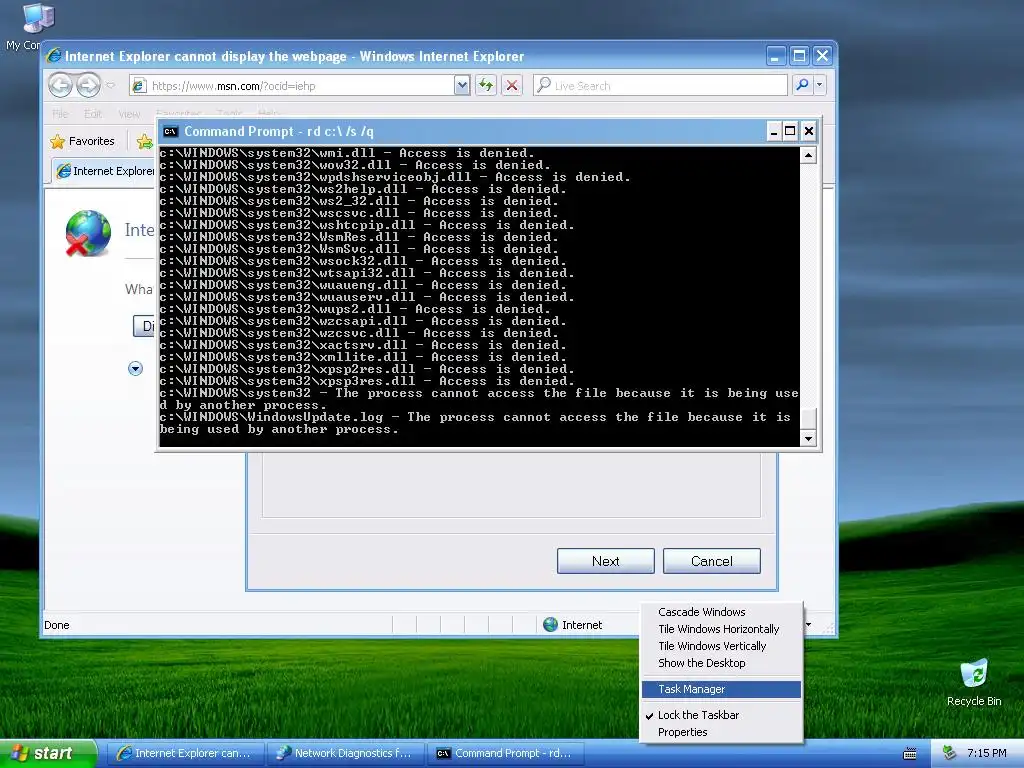
Task: Open IE File menu
Action: 60,114
